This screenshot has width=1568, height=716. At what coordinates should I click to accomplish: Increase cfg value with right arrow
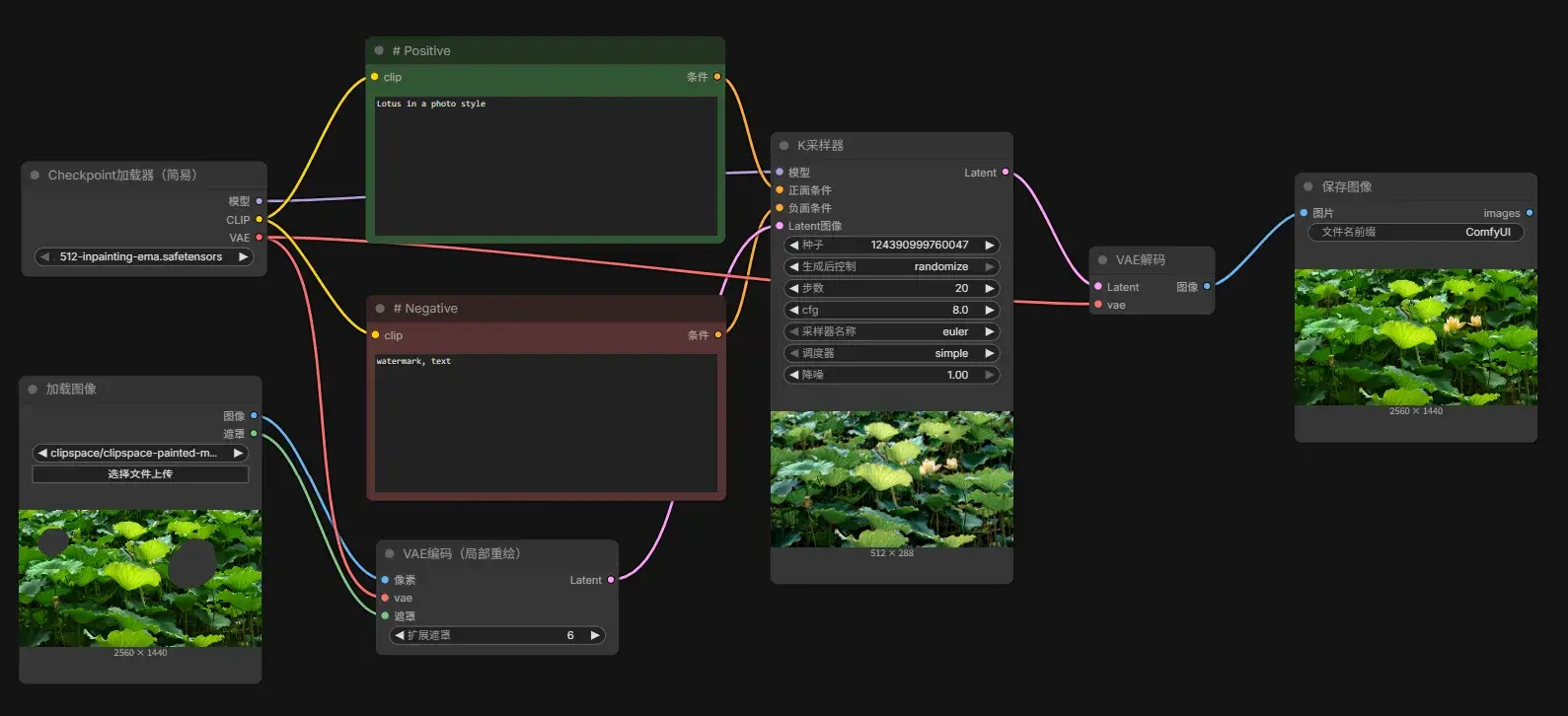click(990, 310)
